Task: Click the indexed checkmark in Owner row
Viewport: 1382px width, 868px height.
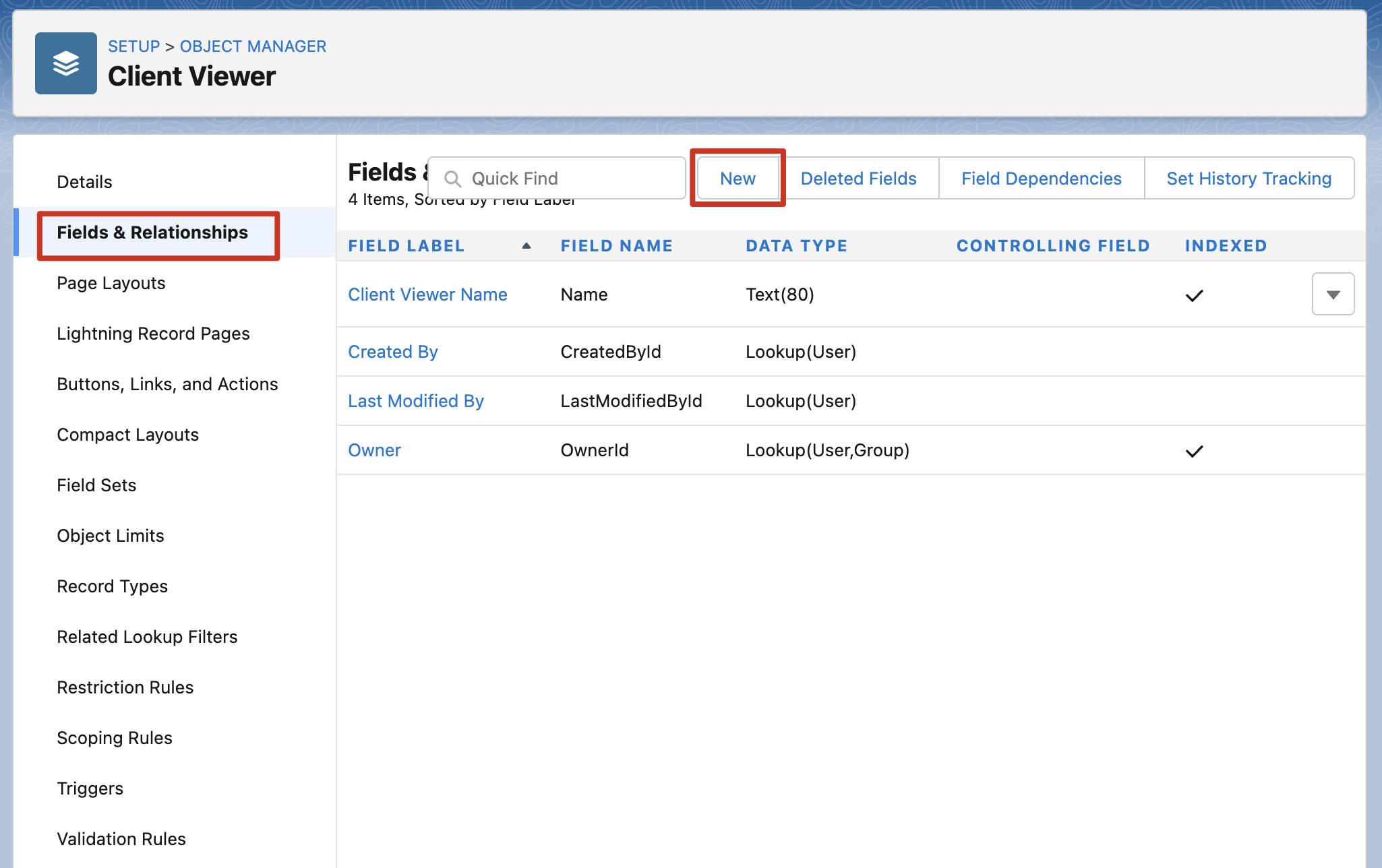Action: point(1194,451)
